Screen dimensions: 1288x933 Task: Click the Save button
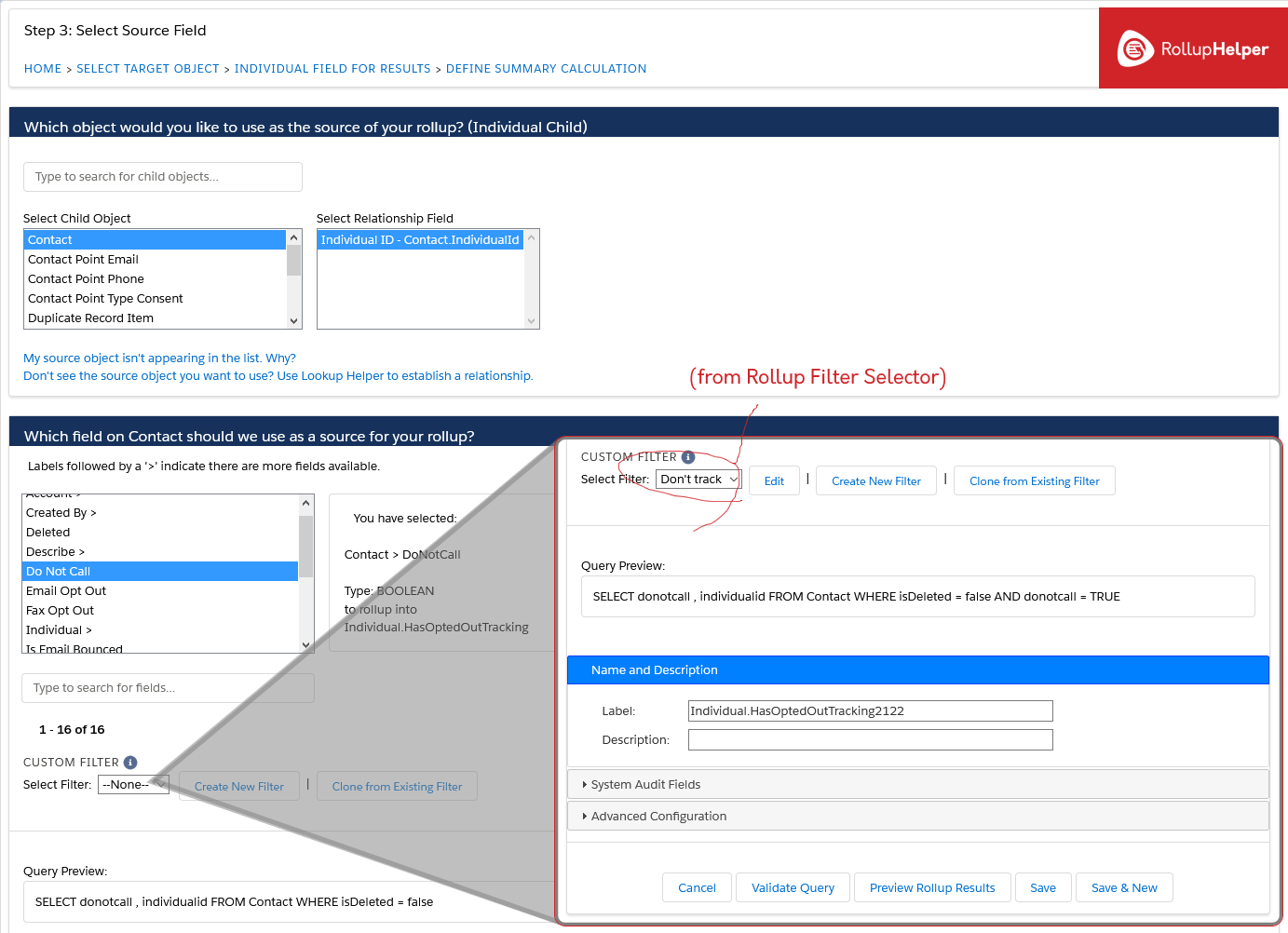pyautogui.click(x=1043, y=888)
